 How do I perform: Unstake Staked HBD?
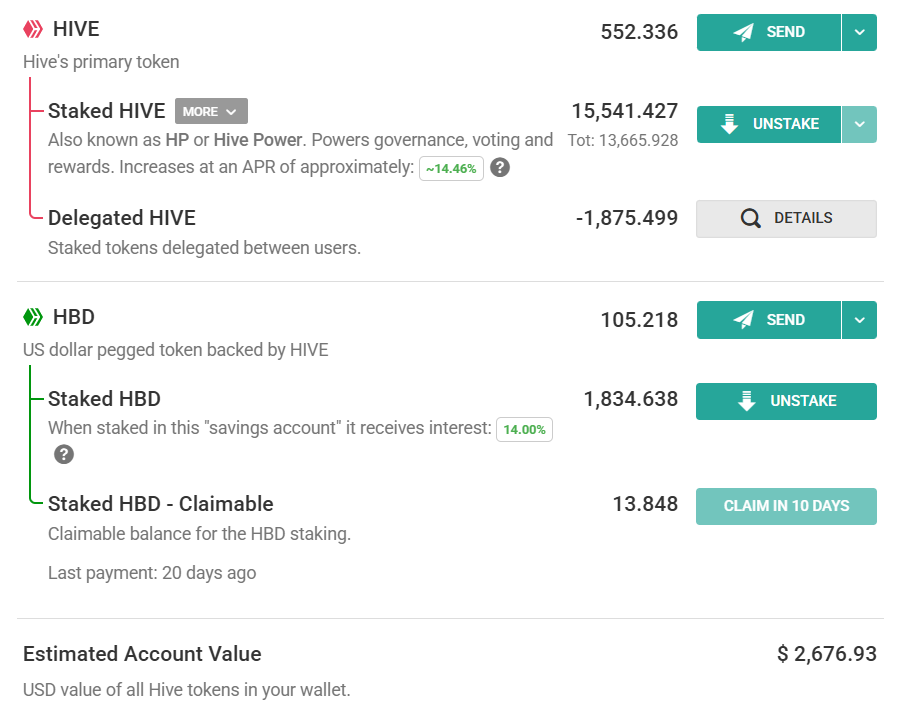click(786, 401)
